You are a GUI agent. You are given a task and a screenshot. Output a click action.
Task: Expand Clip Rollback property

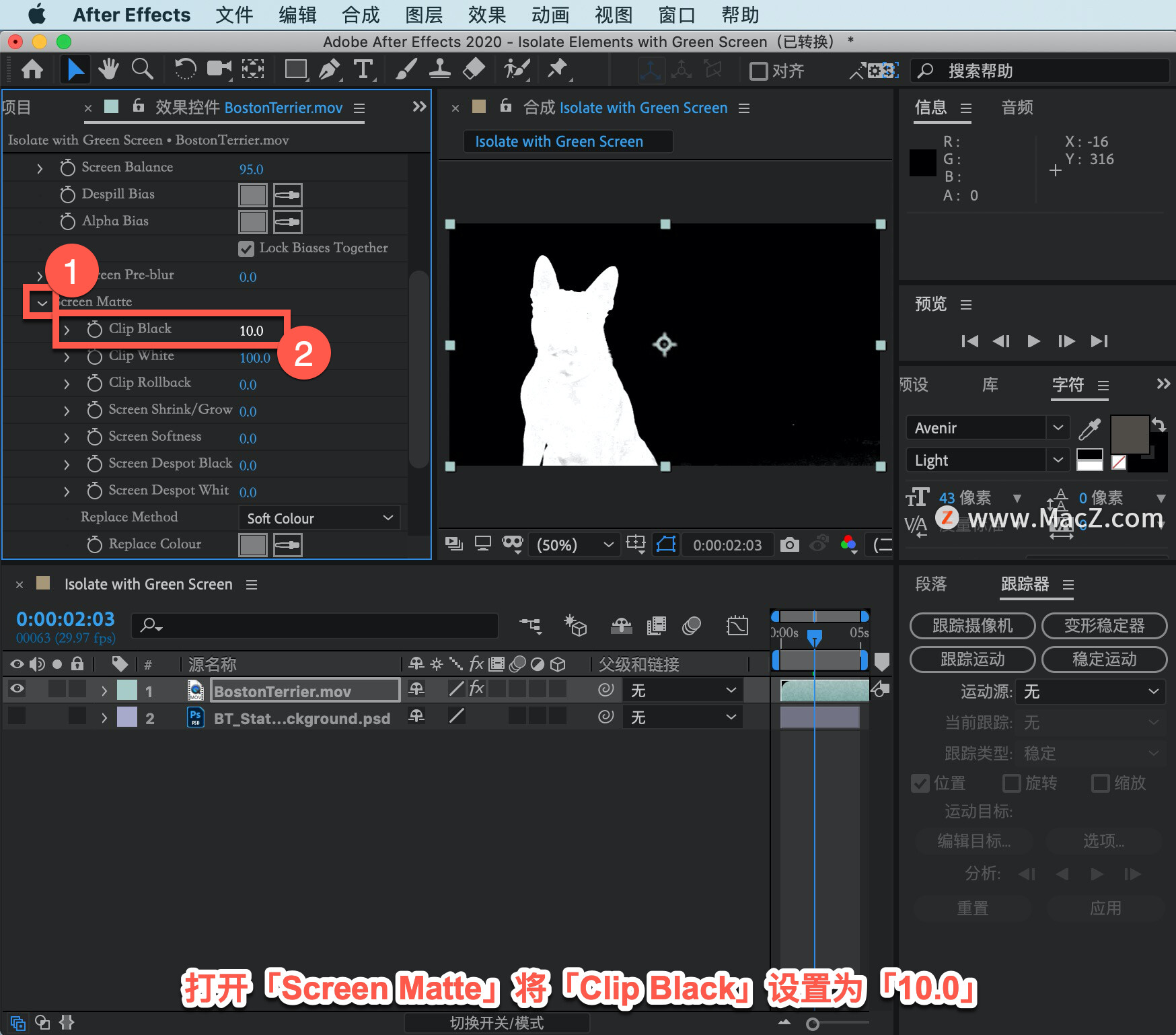(x=67, y=384)
